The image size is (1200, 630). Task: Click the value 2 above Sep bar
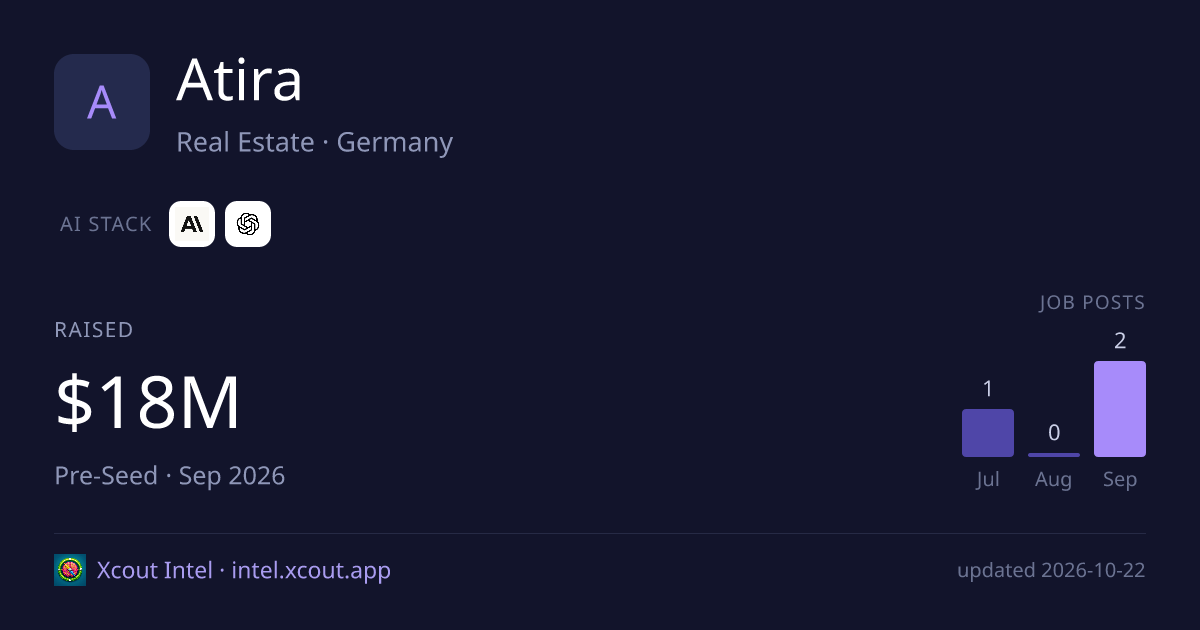click(x=1120, y=341)
